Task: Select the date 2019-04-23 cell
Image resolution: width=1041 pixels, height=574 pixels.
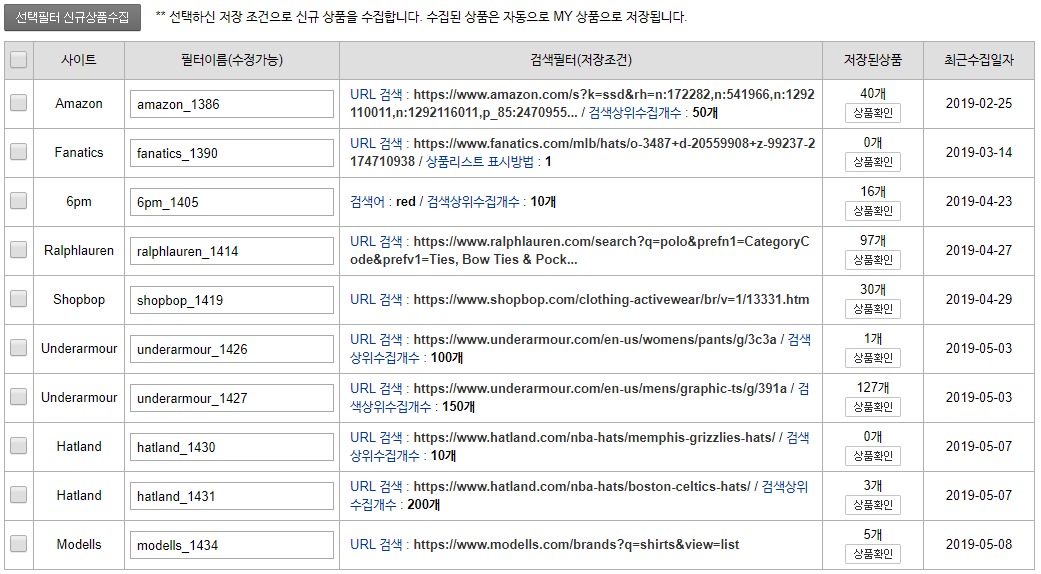Action: 979,202
